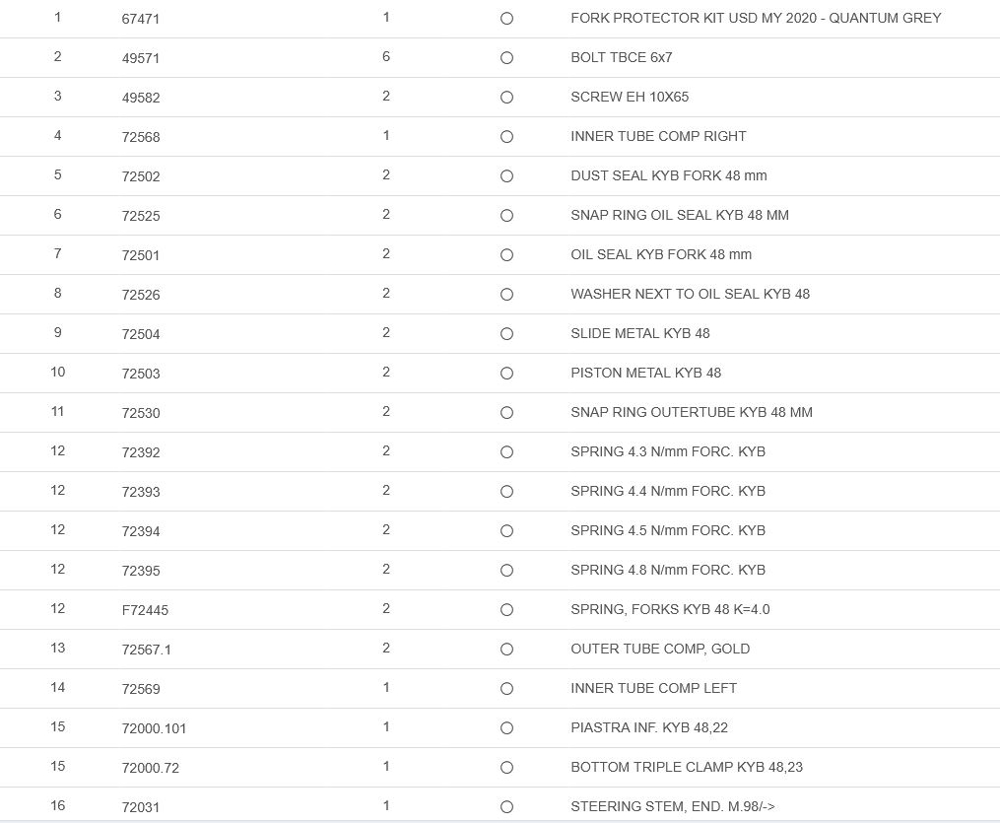Click the SPRING 4.8 N/mm FORC. KYB text
Screen dimensions: 1000x823
point(667,570)
